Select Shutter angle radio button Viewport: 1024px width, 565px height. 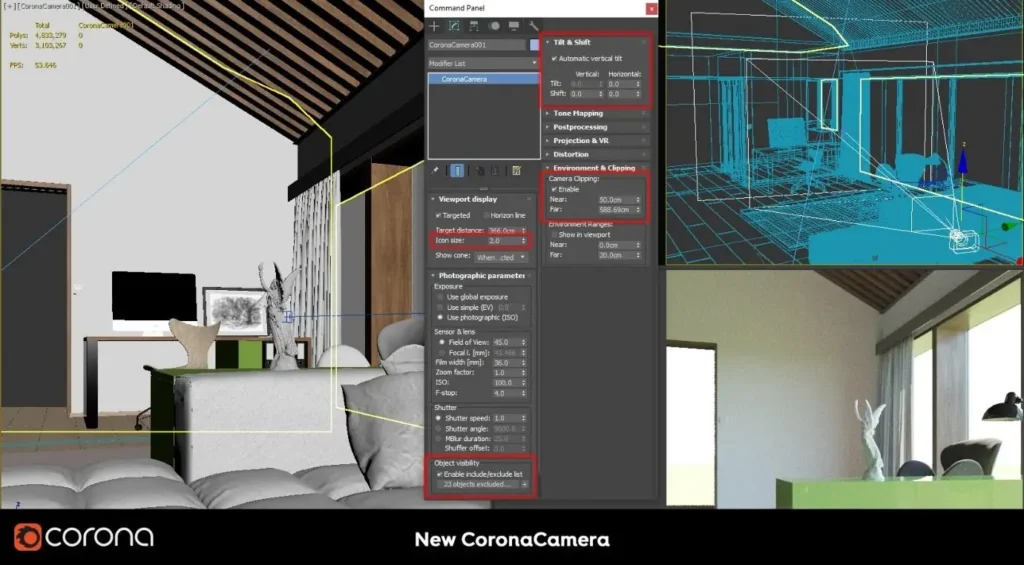click(440, 428)
